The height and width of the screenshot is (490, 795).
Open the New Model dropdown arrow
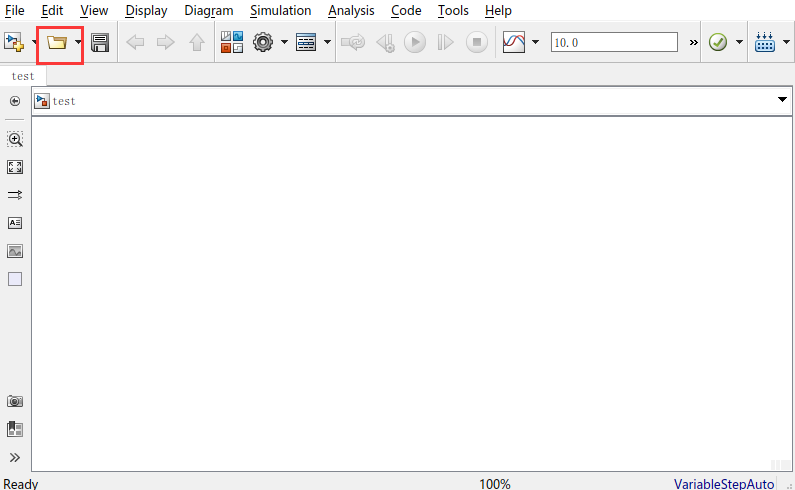tap(34, 42)
